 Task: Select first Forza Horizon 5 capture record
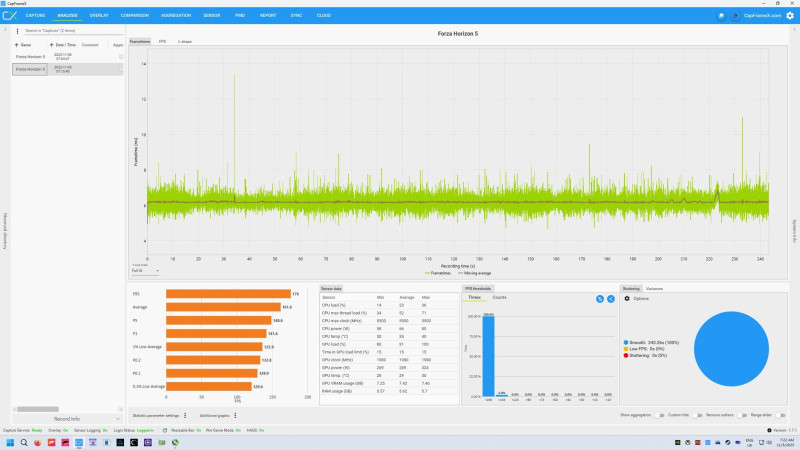point(67,57)
